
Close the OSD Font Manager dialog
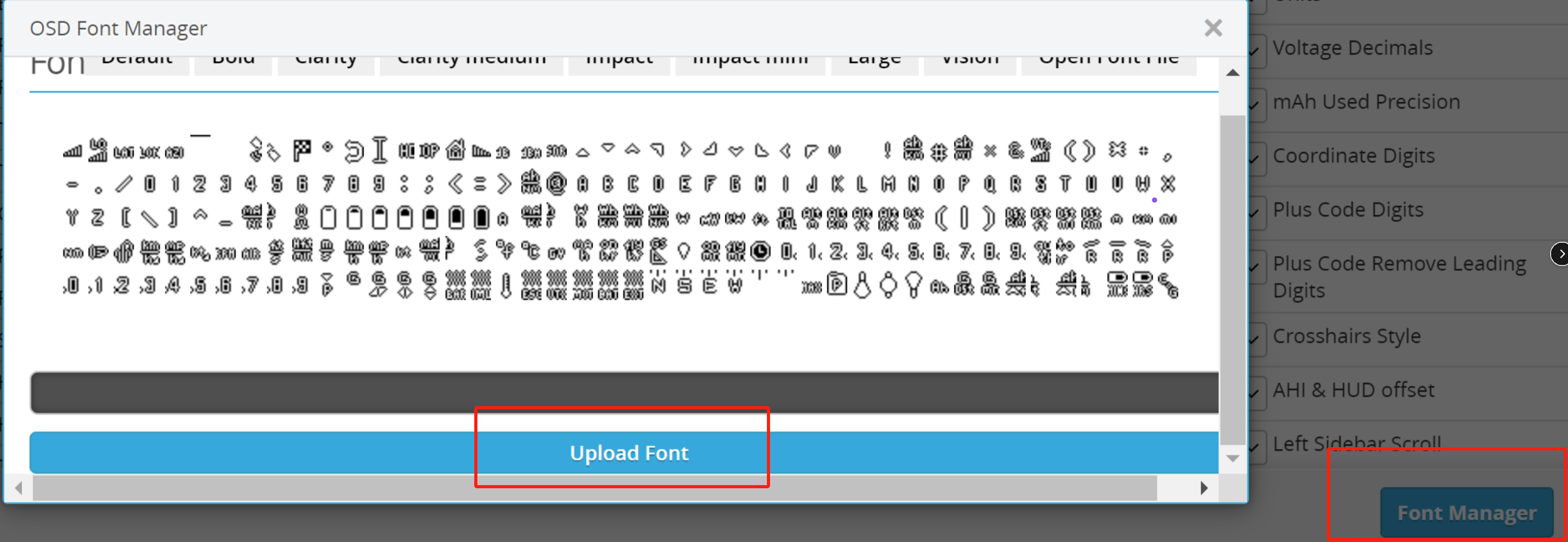coord(1213,28)
